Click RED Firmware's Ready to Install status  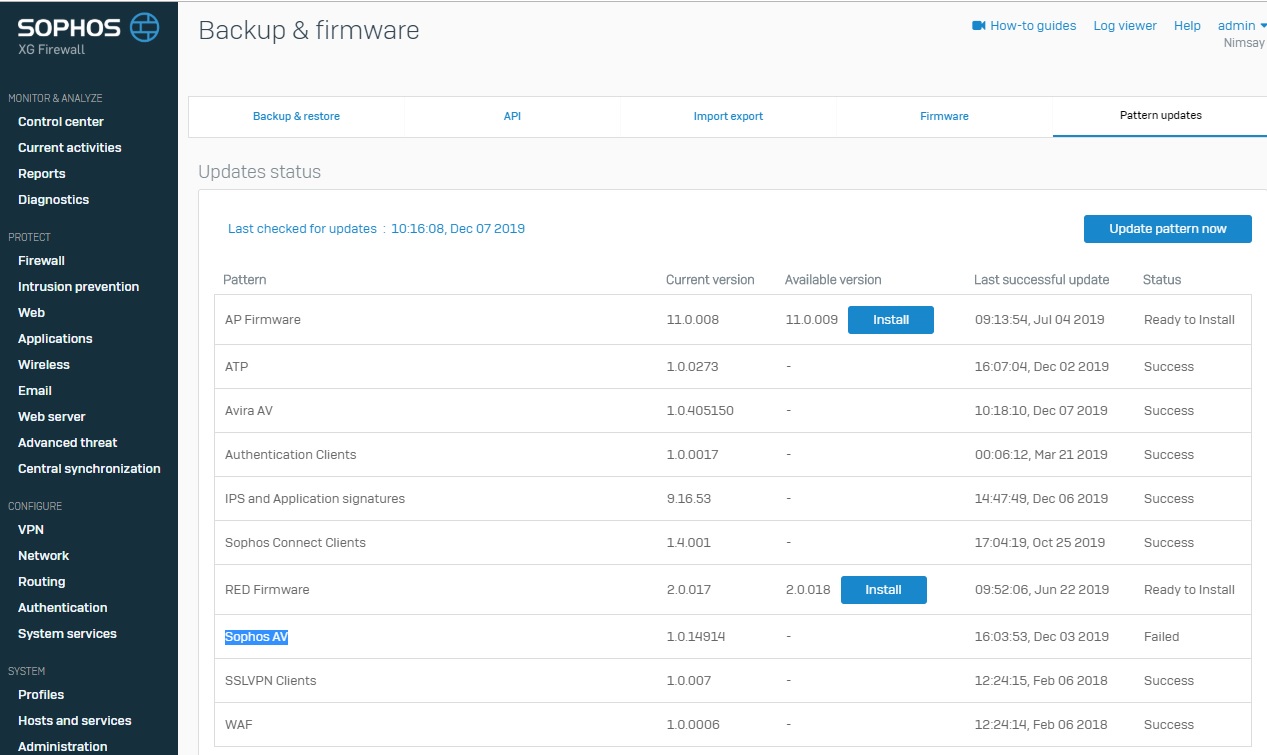tap(1190, 590)
